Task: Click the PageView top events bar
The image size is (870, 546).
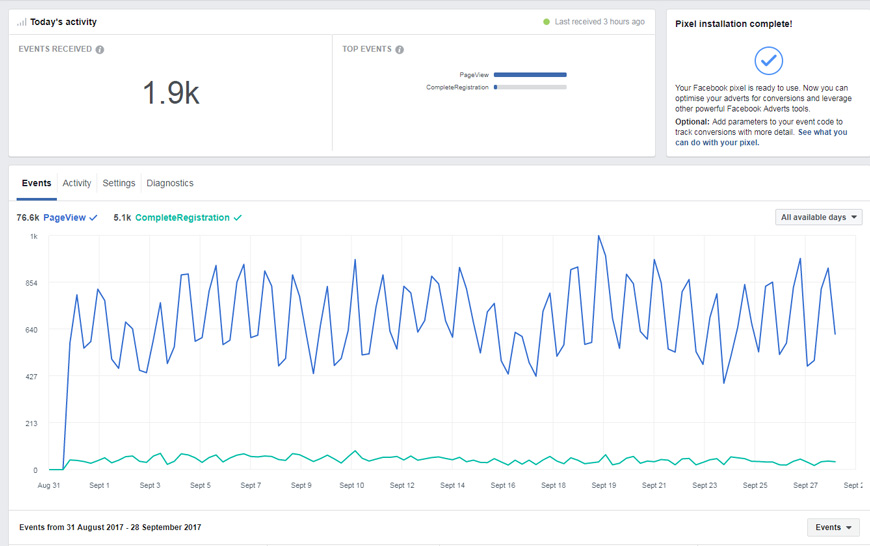Action: [x=530, y=74]
